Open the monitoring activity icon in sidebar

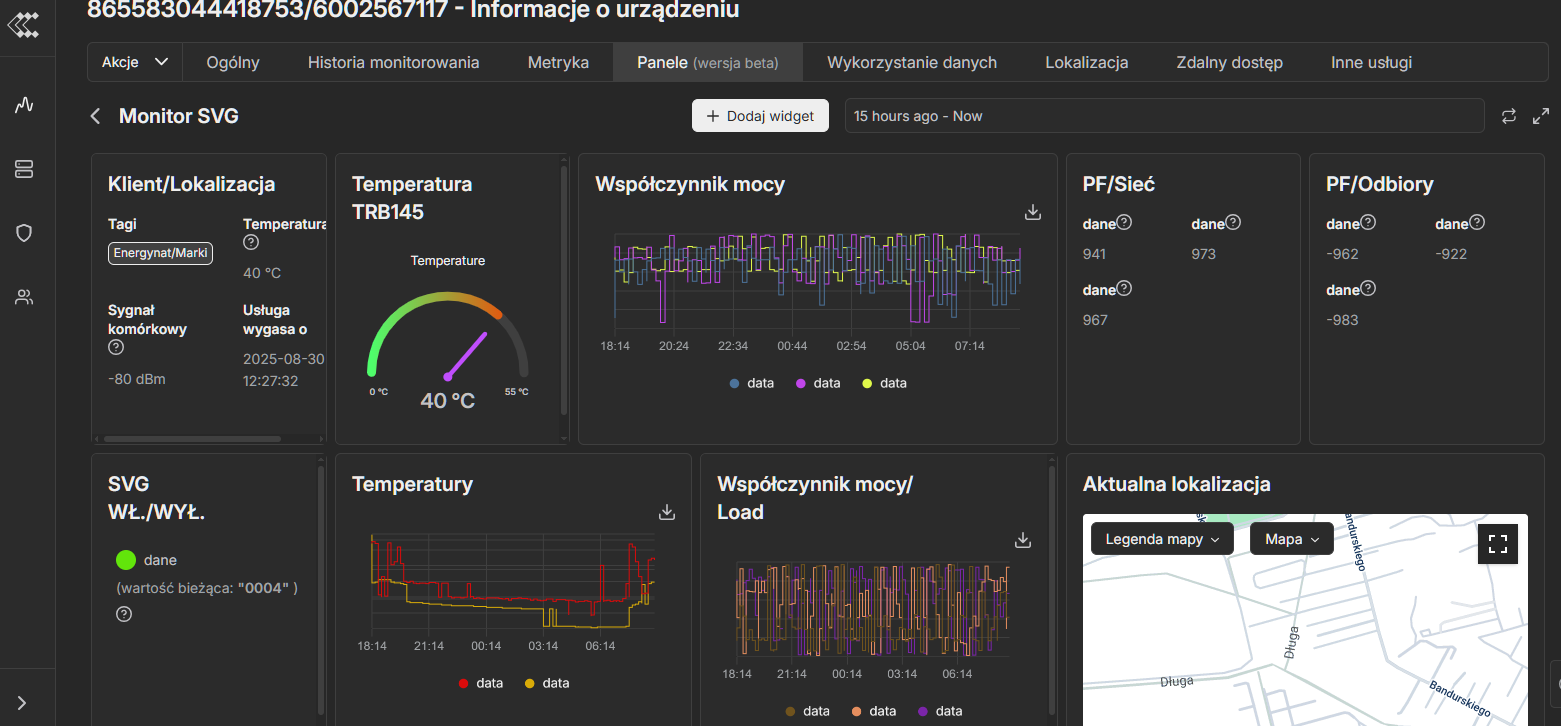pos(25,105)
